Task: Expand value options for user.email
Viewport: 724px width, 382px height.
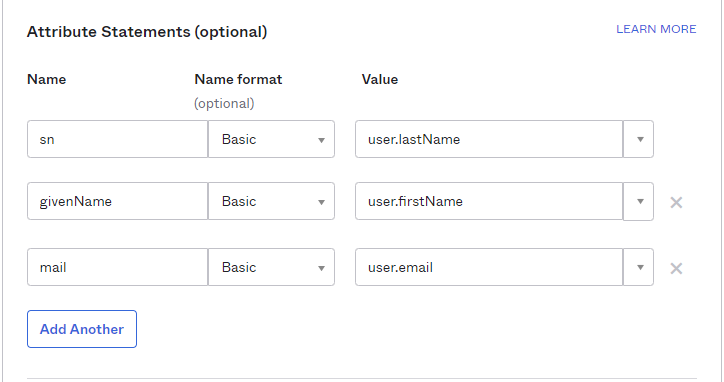Action: coord(639,267)
